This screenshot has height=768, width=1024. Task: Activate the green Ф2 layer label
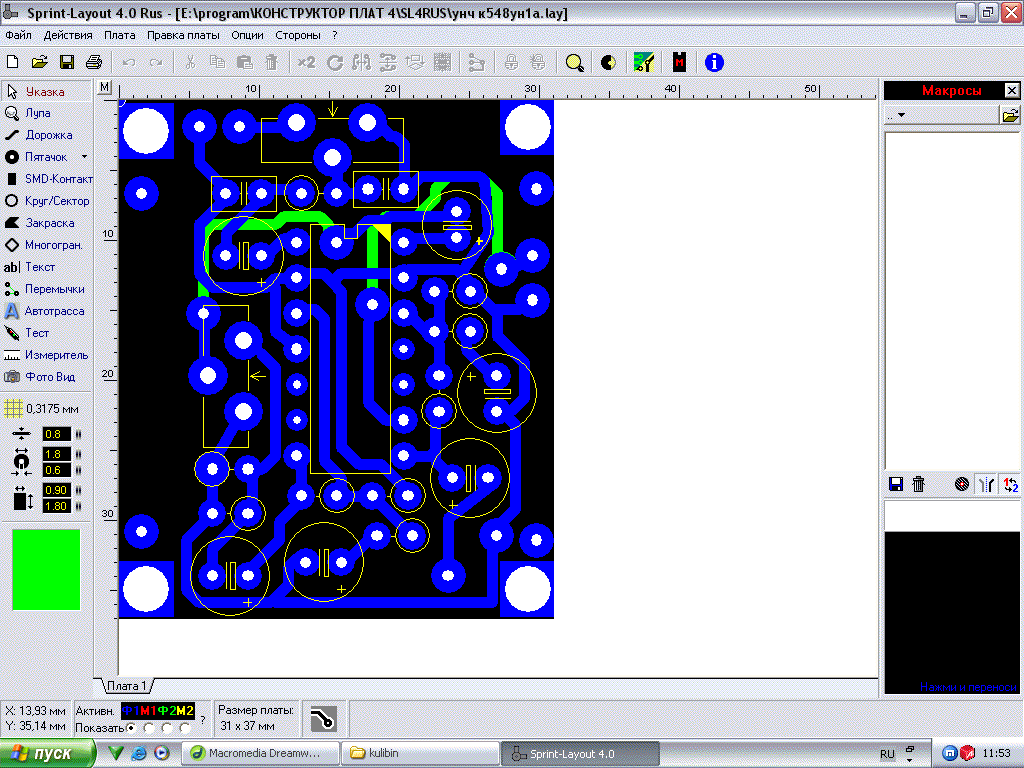click(x=167, y=711)
